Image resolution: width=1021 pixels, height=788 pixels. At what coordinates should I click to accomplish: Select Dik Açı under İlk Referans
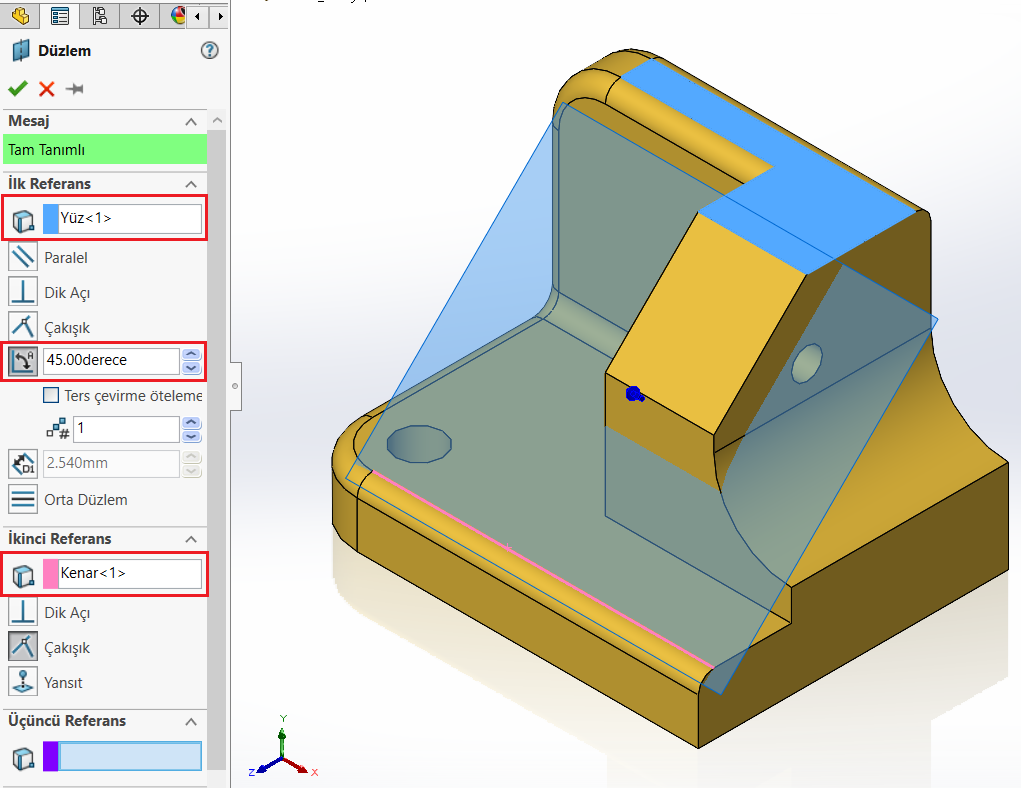pyautogui.click(x=23, y=293)
